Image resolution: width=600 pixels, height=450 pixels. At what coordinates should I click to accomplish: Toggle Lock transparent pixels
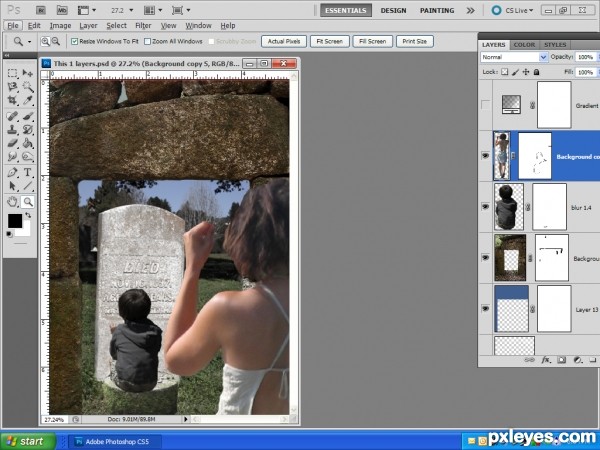tap(505, 72)
